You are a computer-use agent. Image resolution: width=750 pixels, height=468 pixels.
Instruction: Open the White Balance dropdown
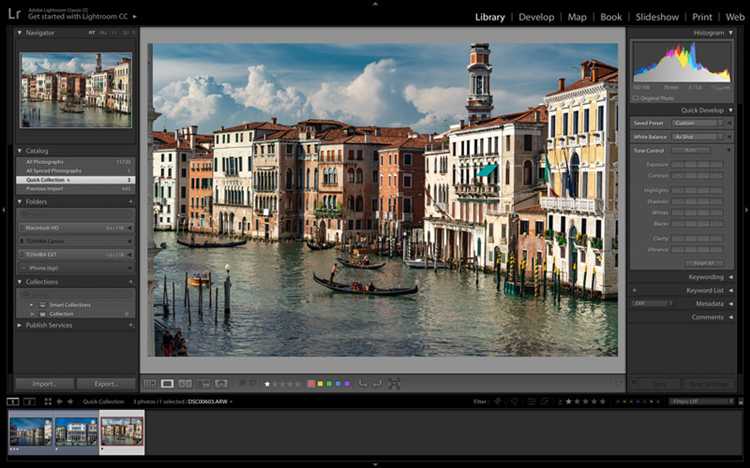coord(699,137)
